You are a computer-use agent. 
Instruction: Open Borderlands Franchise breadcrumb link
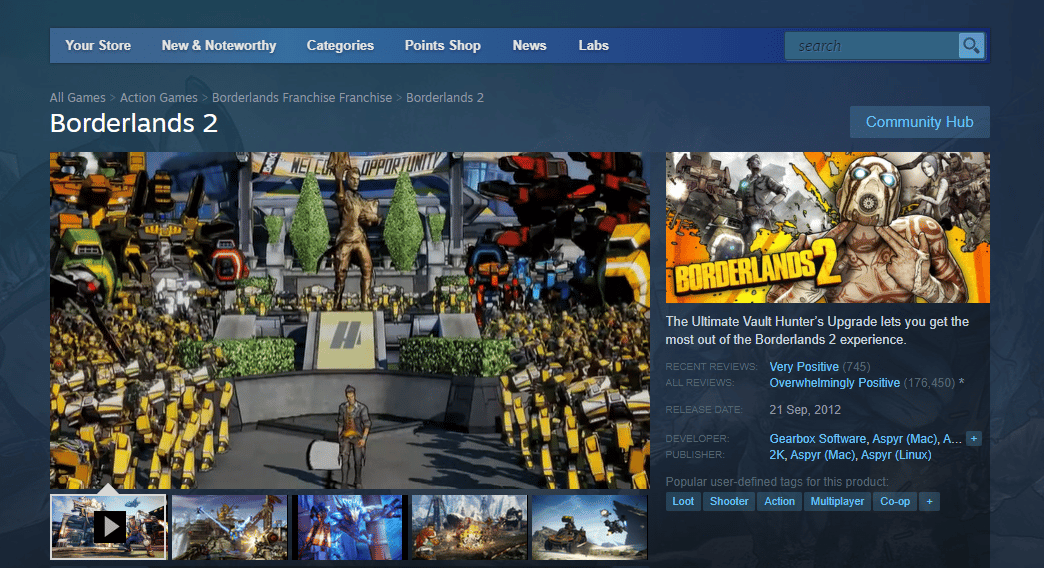(x=302, y=97)
